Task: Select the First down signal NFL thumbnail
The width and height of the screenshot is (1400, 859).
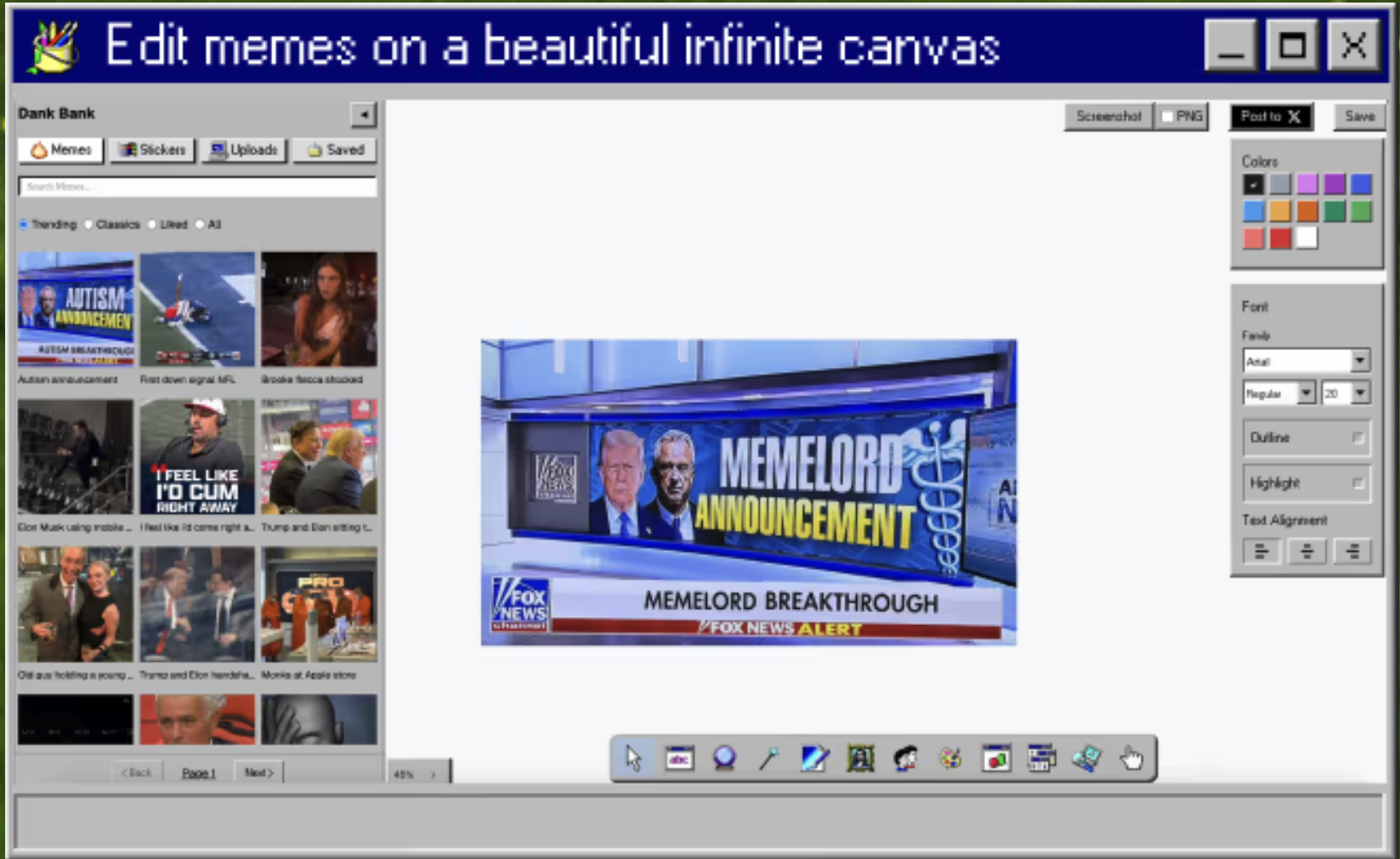Action: click(x=197, y=309)
